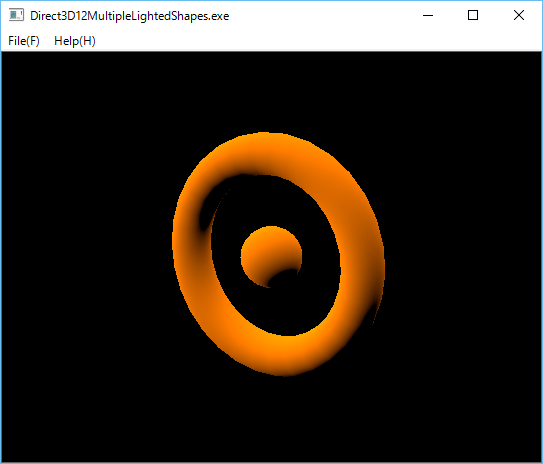543x464 pixels.
Task: Click the left side of the orange ring
Action: (192, 253)
